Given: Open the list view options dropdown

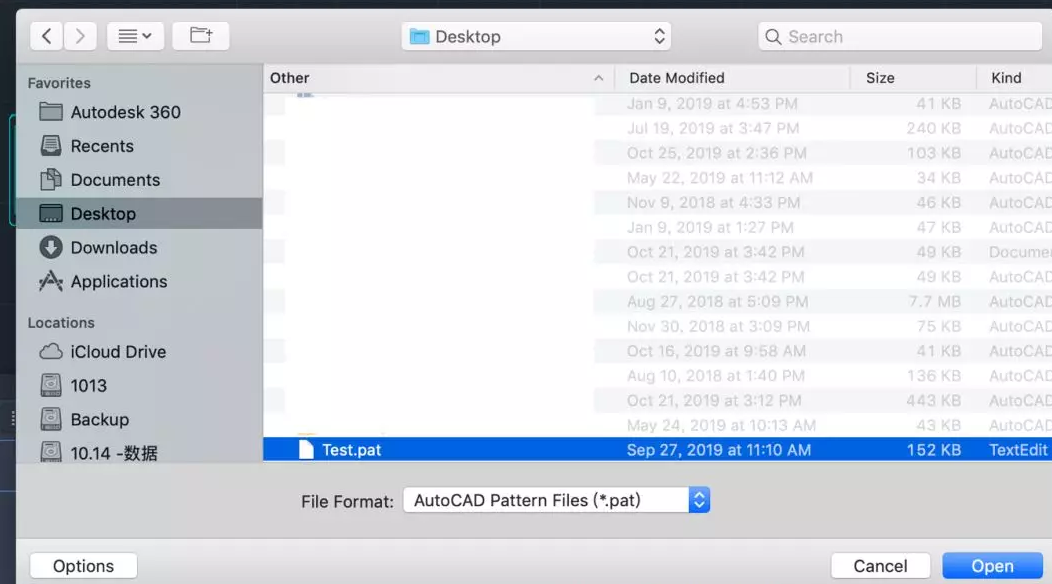Looking at the screenshot, I should point(135,36).
